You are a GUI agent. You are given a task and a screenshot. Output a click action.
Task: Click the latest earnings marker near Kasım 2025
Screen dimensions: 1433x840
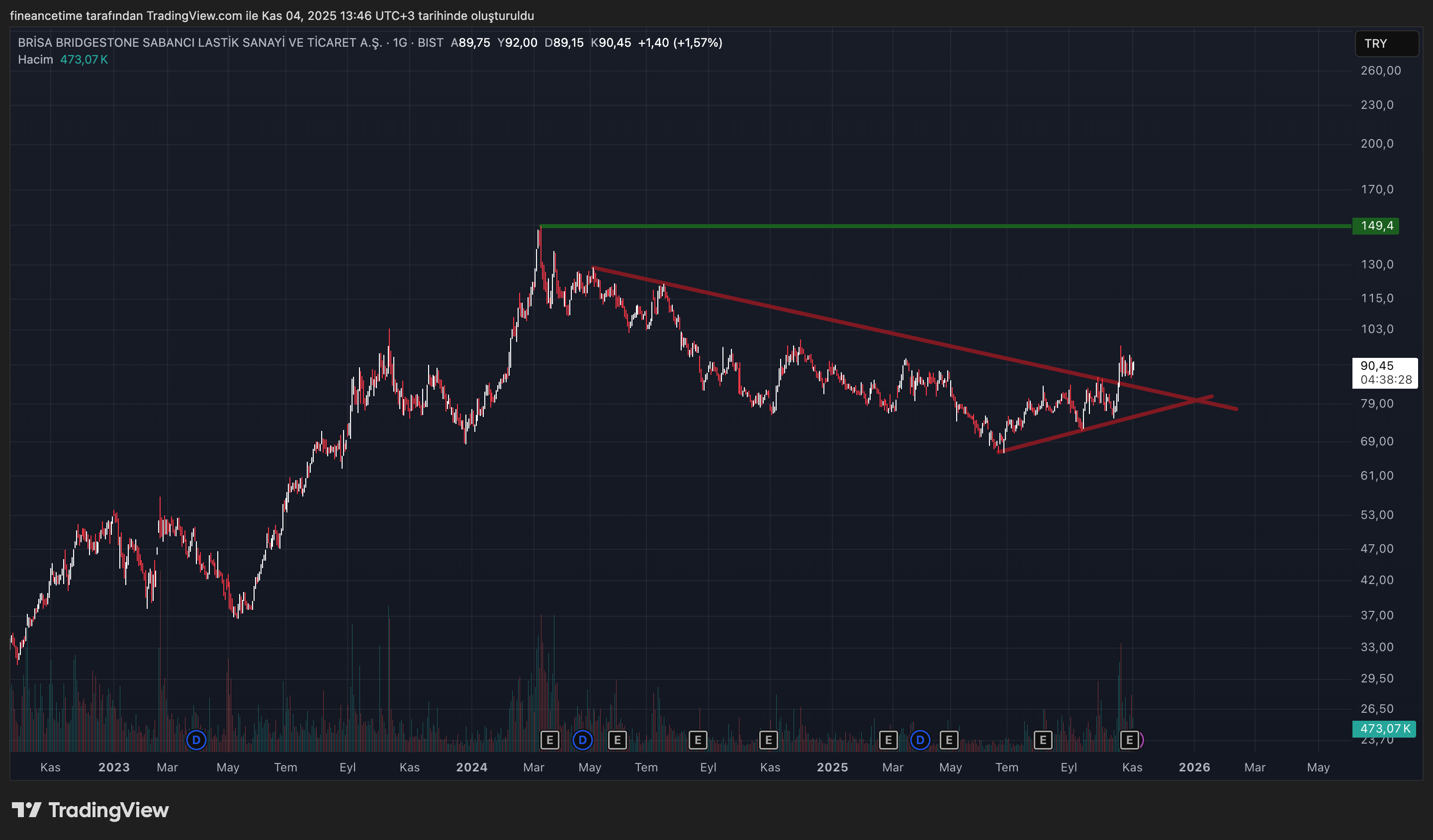(1129, 740)
